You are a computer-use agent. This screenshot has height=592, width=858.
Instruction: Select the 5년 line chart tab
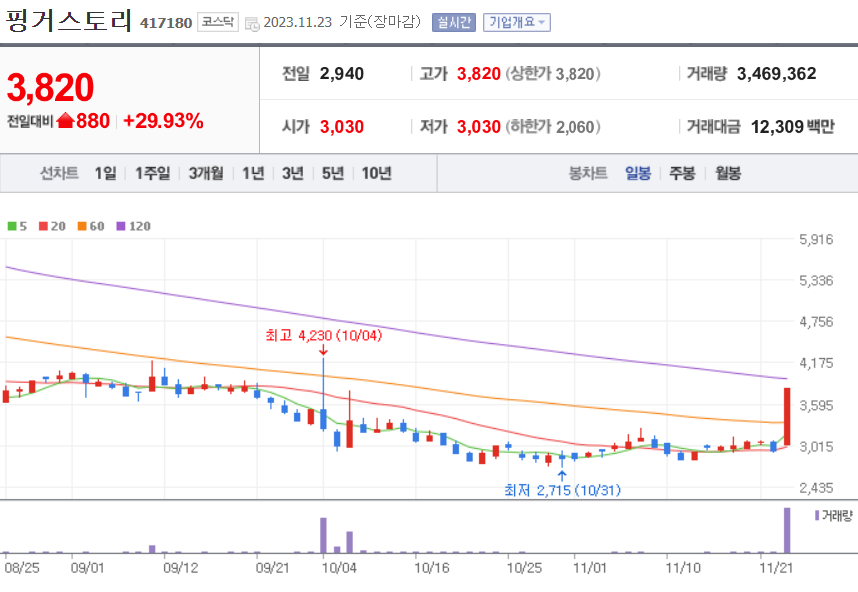[333, 173]
